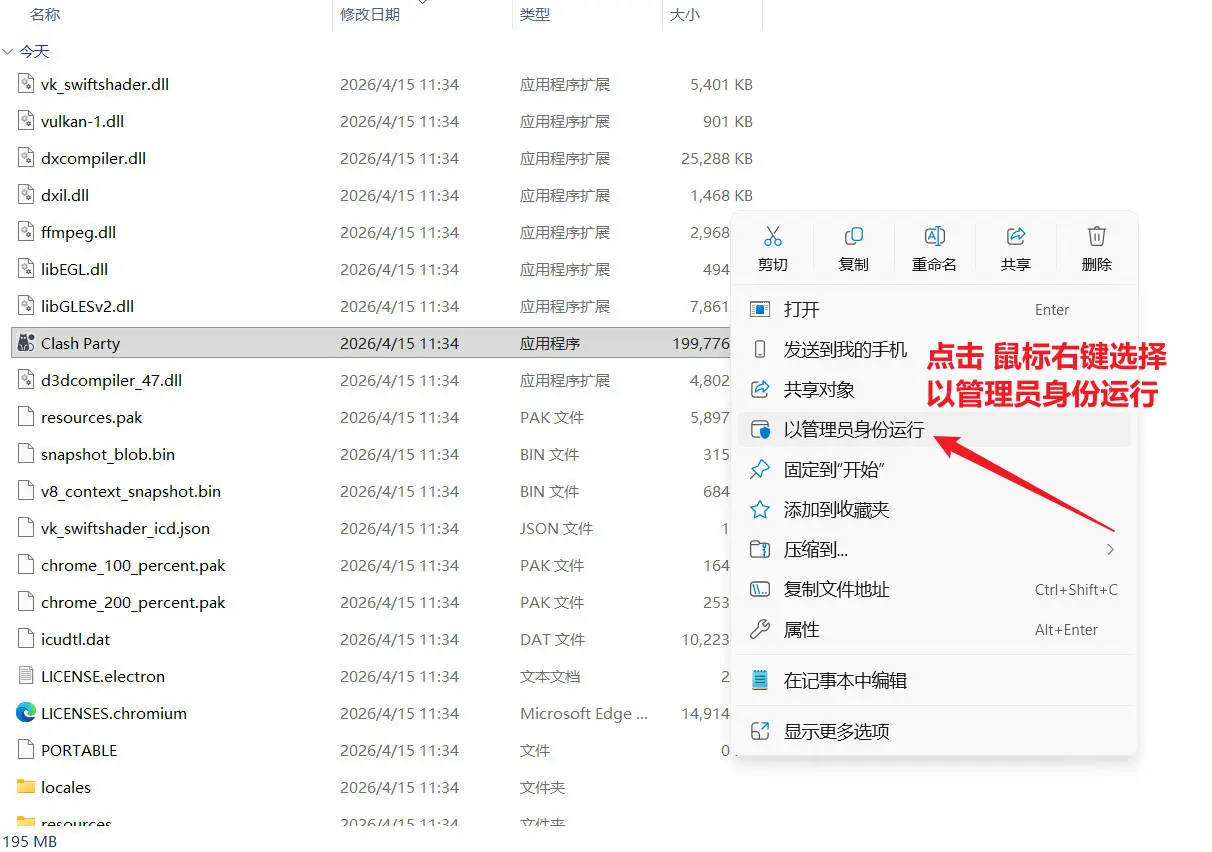This screenshot has width=1212, height=852.
Task: Click the icudtl.dat file icon
Action: (x=24, y=639)
